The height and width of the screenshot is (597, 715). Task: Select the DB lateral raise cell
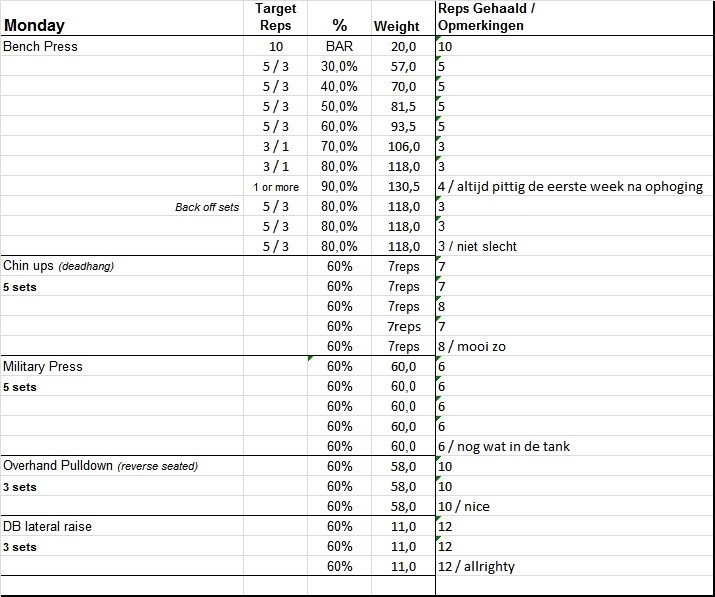(48, 526)
